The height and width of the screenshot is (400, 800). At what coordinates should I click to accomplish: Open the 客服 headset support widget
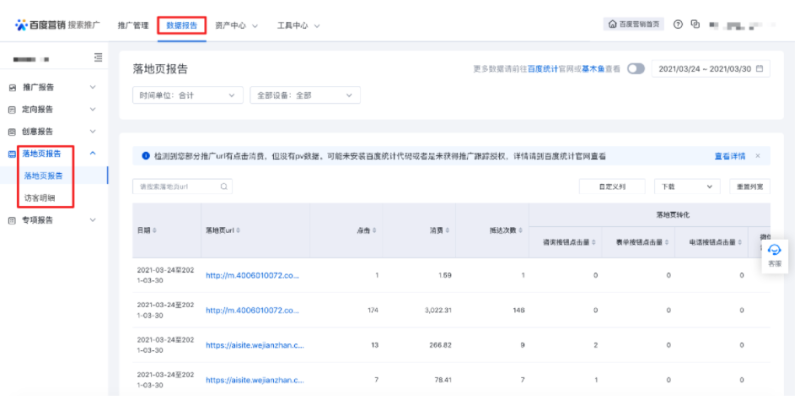774,256
